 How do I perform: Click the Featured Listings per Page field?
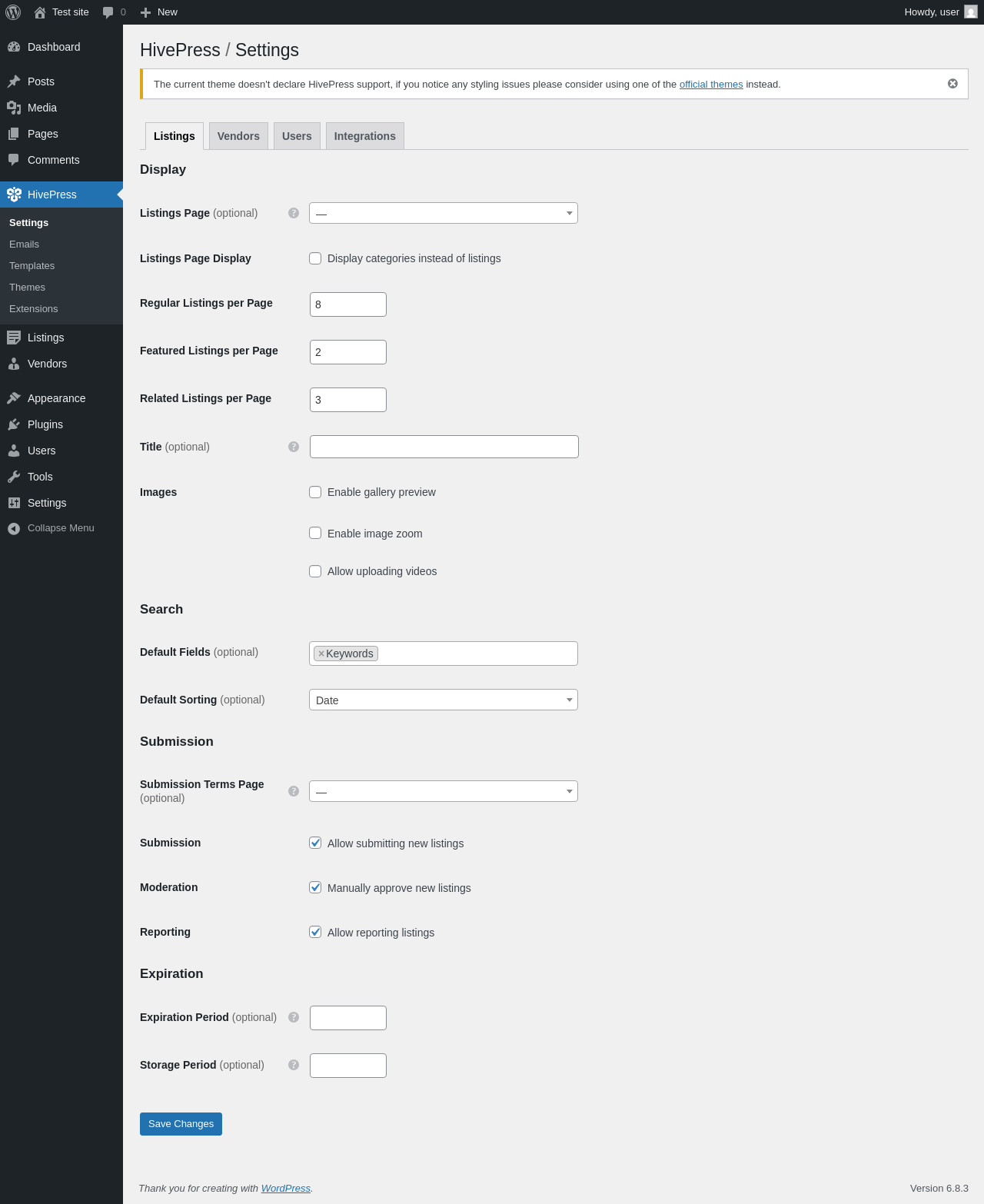click(348, 352)
